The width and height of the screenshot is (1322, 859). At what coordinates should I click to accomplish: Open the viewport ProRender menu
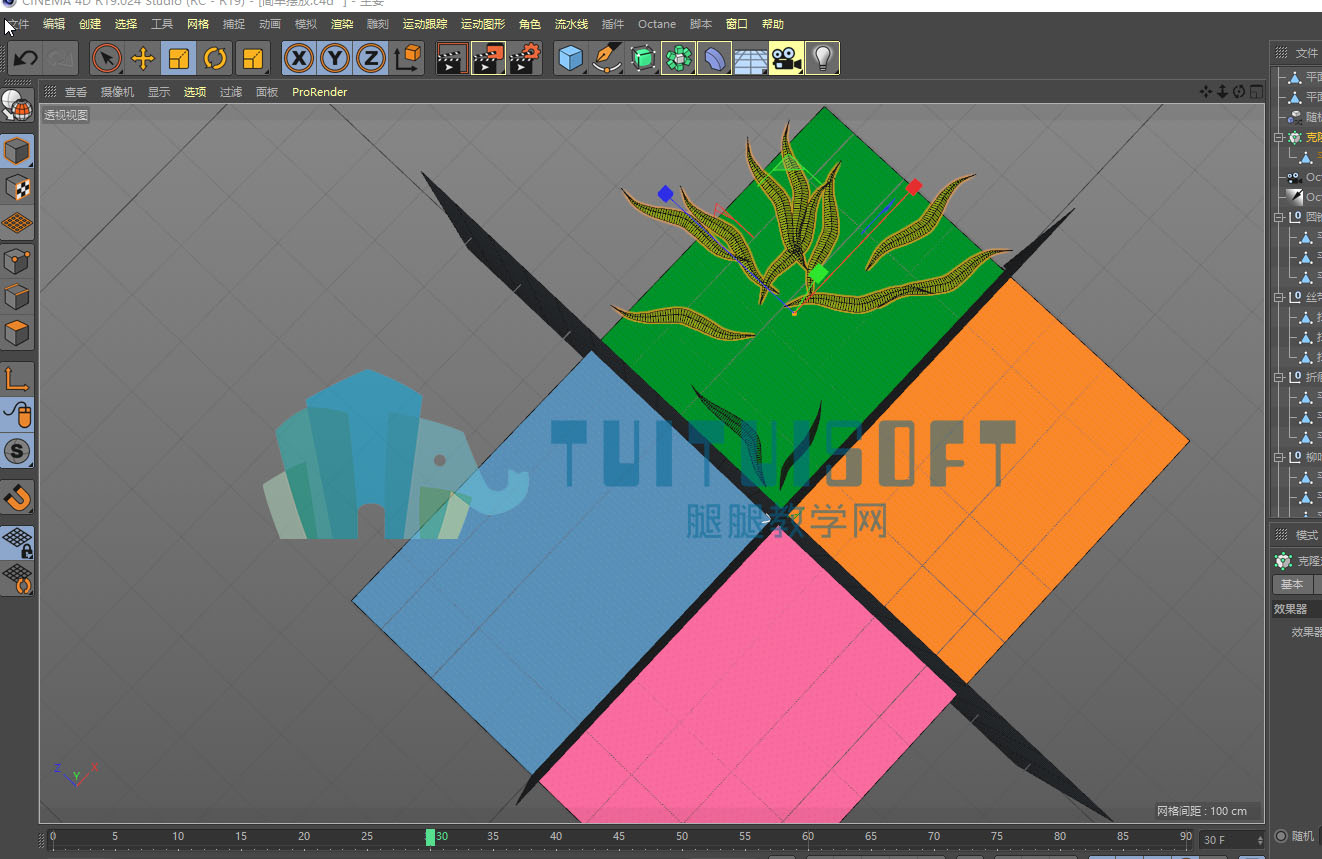click(320, 92)
